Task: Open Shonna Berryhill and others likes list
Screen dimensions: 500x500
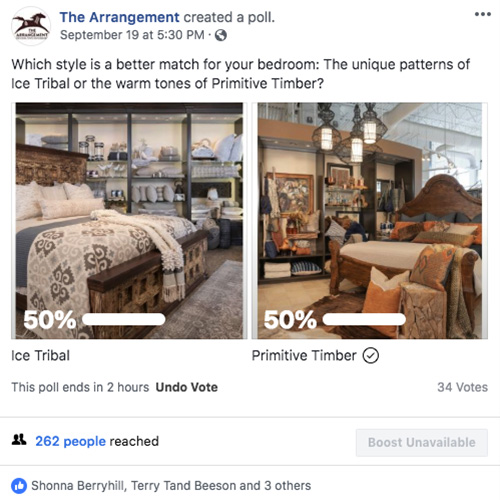Action: [171, 486]
